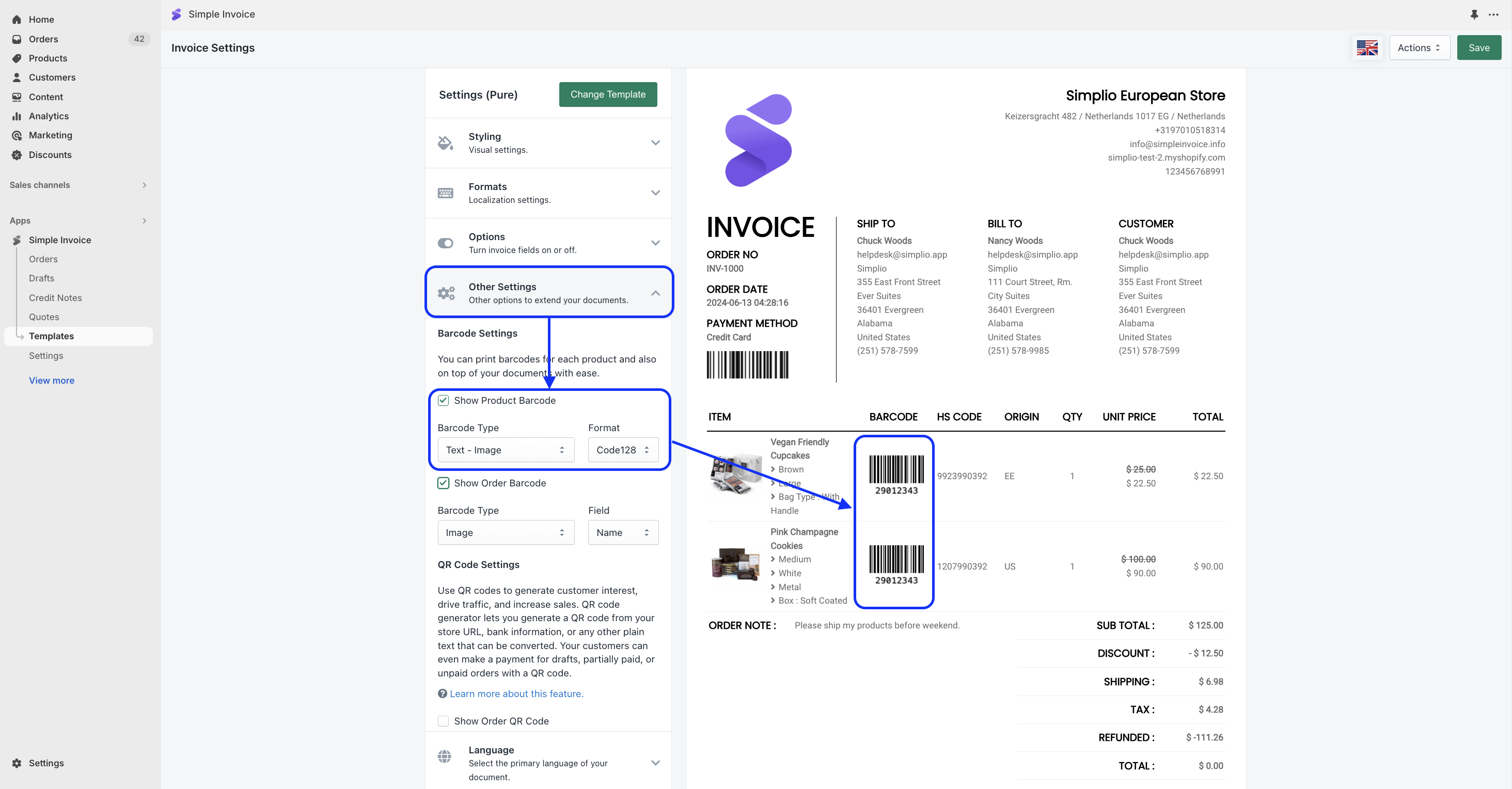Uncheck Show Product Barcode checkbox

[443, 400]
